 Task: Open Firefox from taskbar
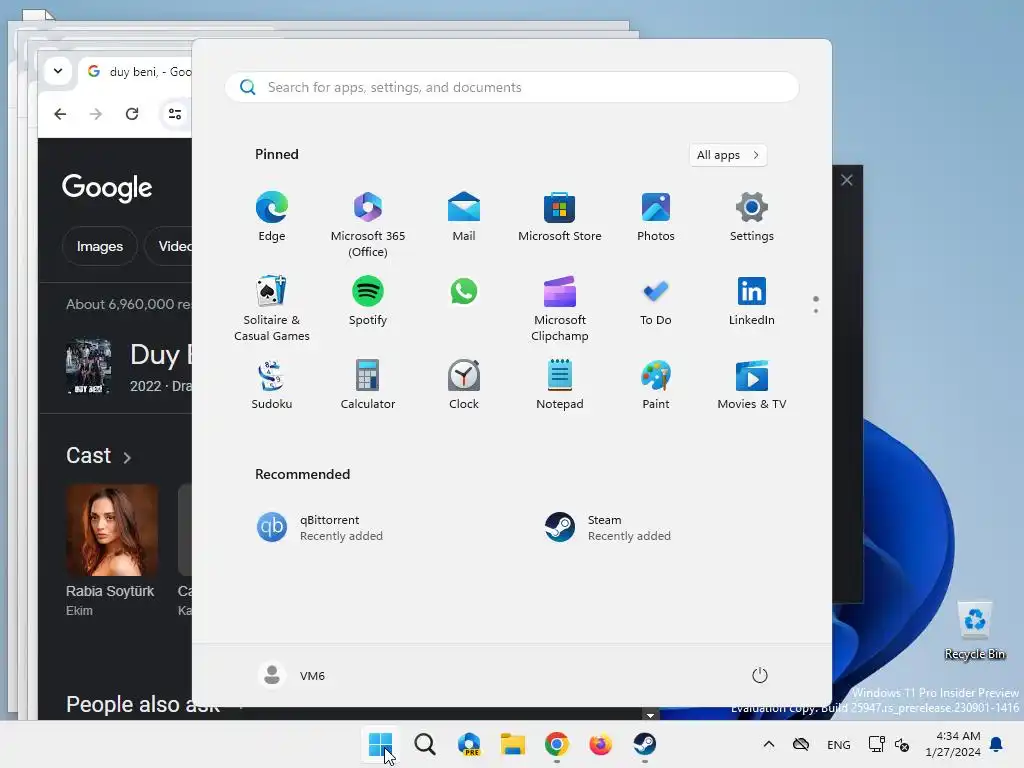[x=600, y=744]
